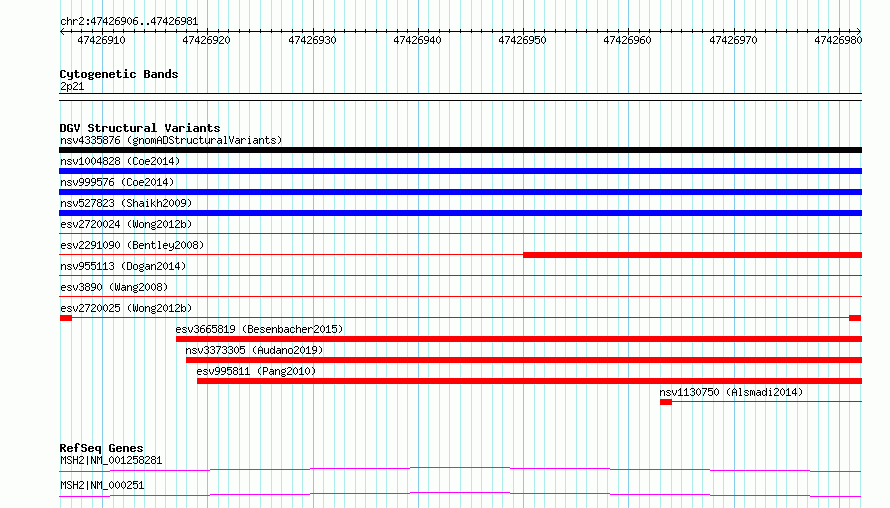Open the Cytogenetic Bands track heading
Screen dimensions: 890x508
point(119,74)
